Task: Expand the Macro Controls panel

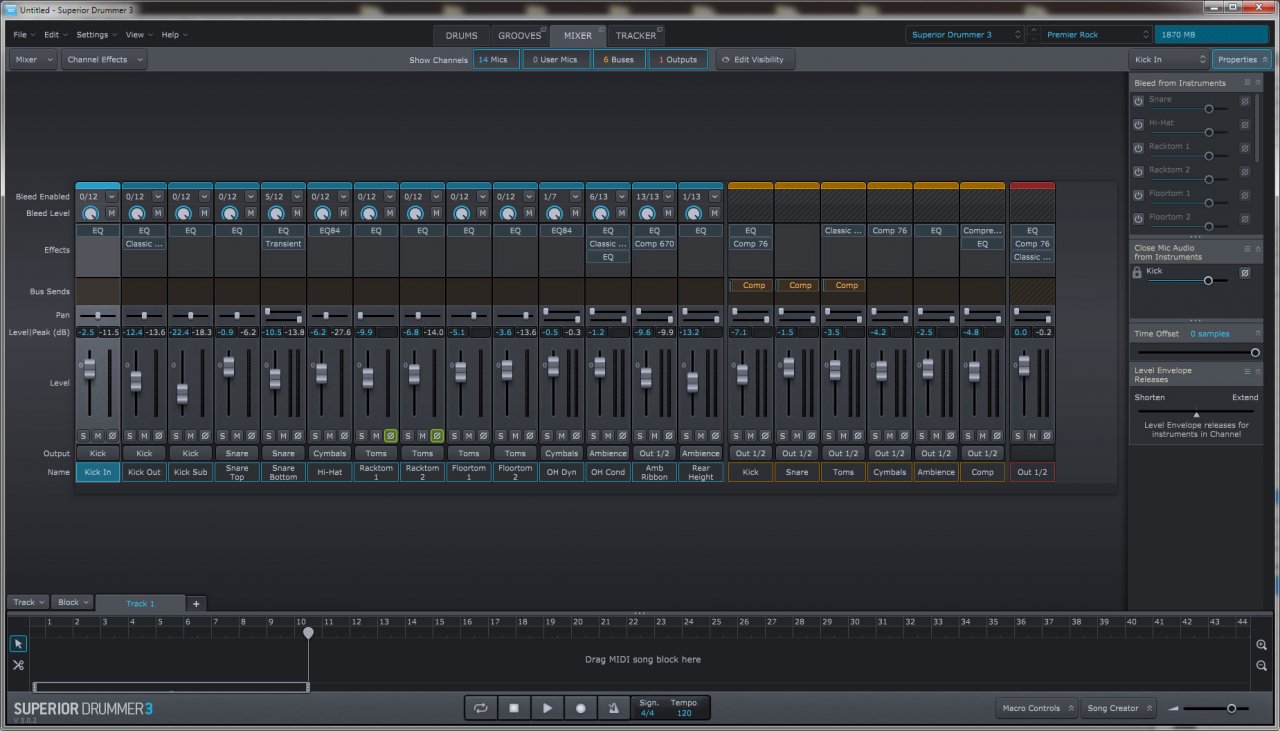Action: click(1037, 708)
